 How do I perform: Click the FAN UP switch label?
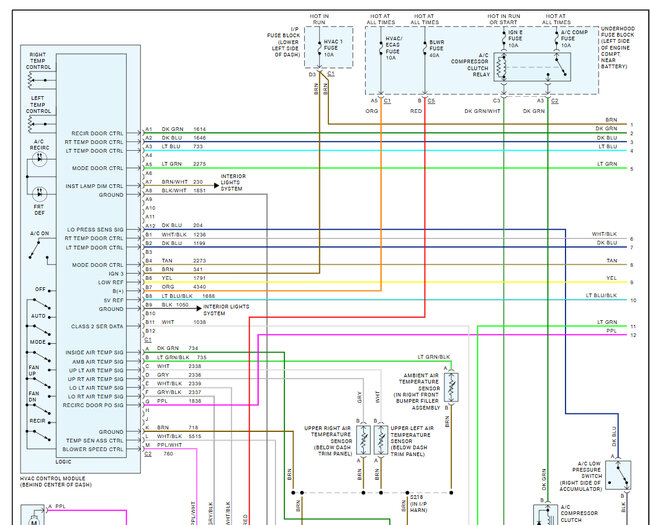pyautogui.click(x=34, y=370)
